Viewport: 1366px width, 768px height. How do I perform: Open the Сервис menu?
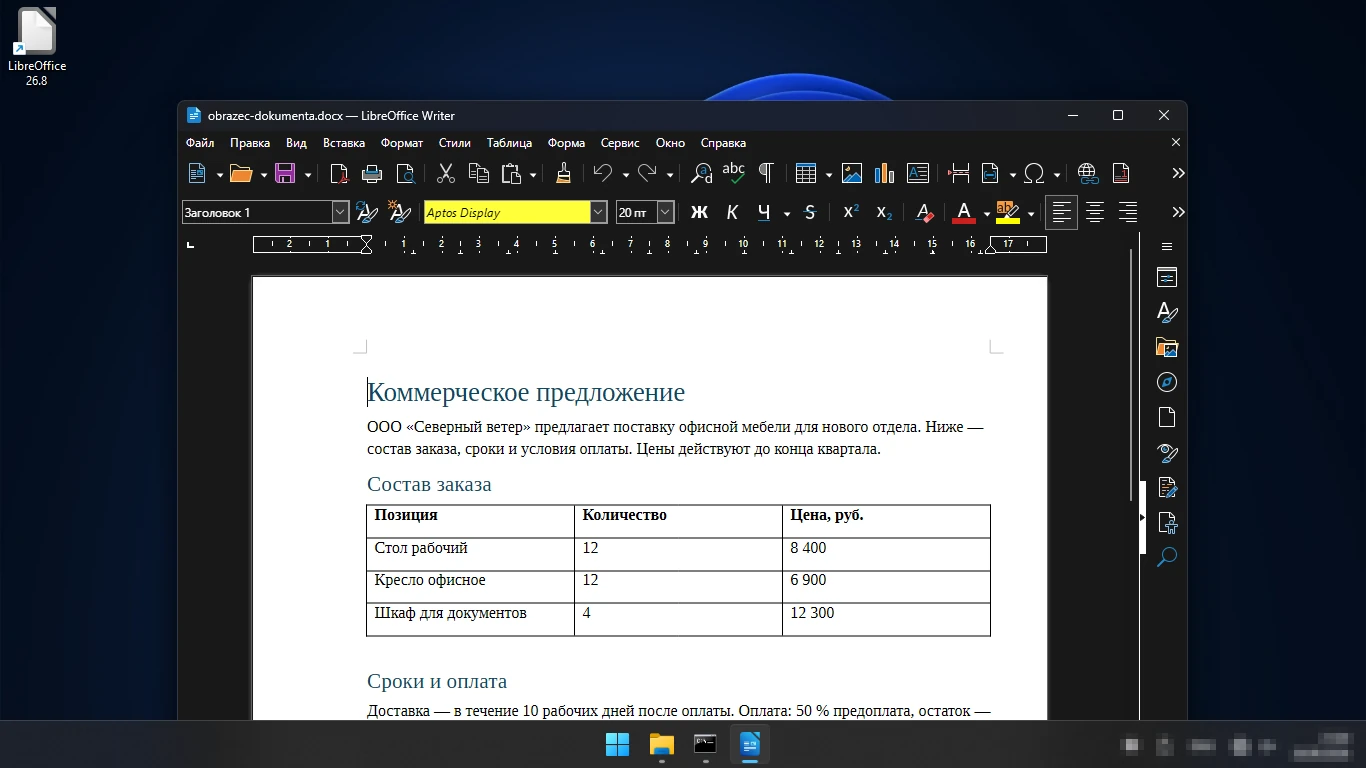(x=621, y=143)
